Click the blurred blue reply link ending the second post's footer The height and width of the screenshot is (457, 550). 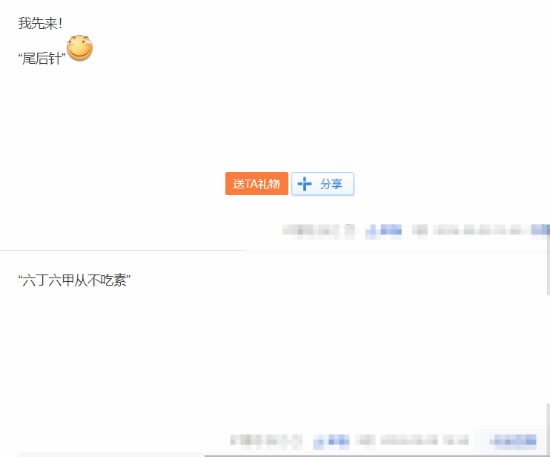[513, 440]
